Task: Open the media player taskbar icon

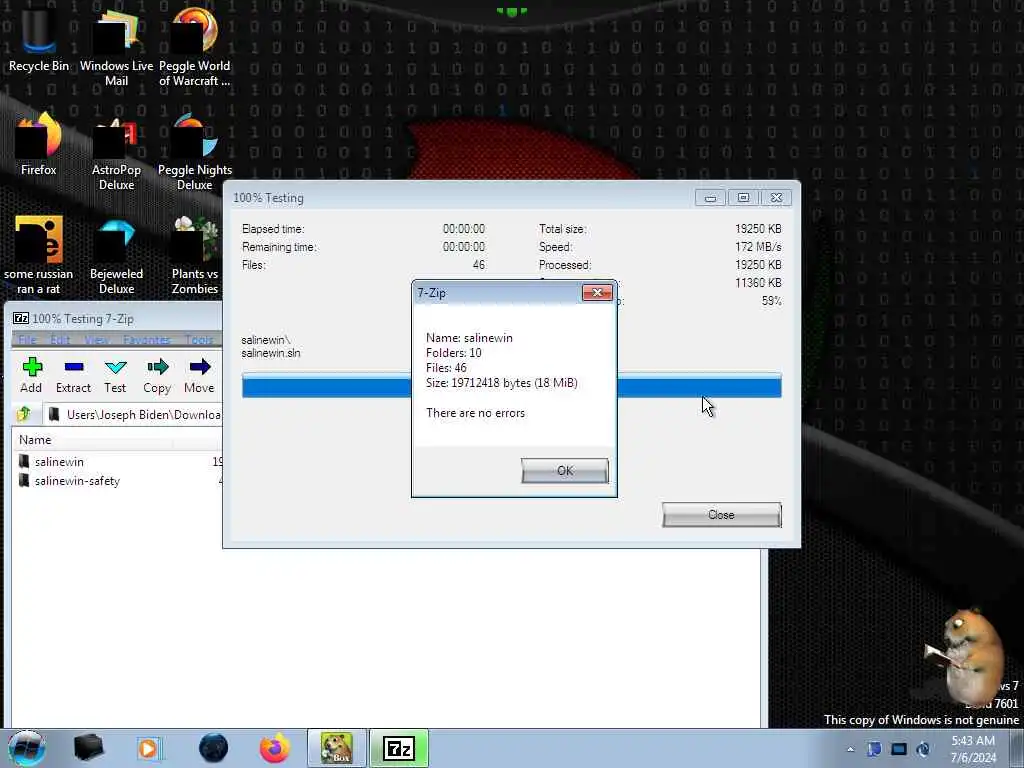Action: coord(150,748)
